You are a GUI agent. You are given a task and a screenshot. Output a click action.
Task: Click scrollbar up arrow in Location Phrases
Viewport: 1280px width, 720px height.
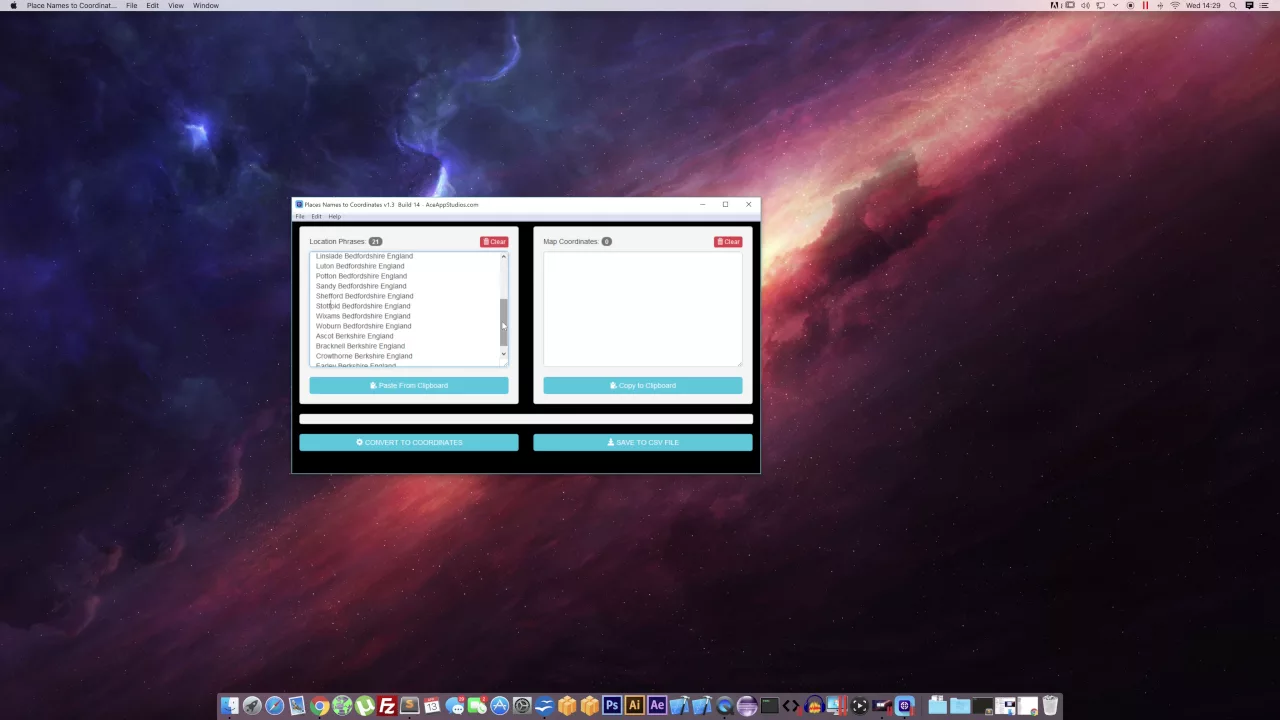pyautogui.click(x=504, y=257)
